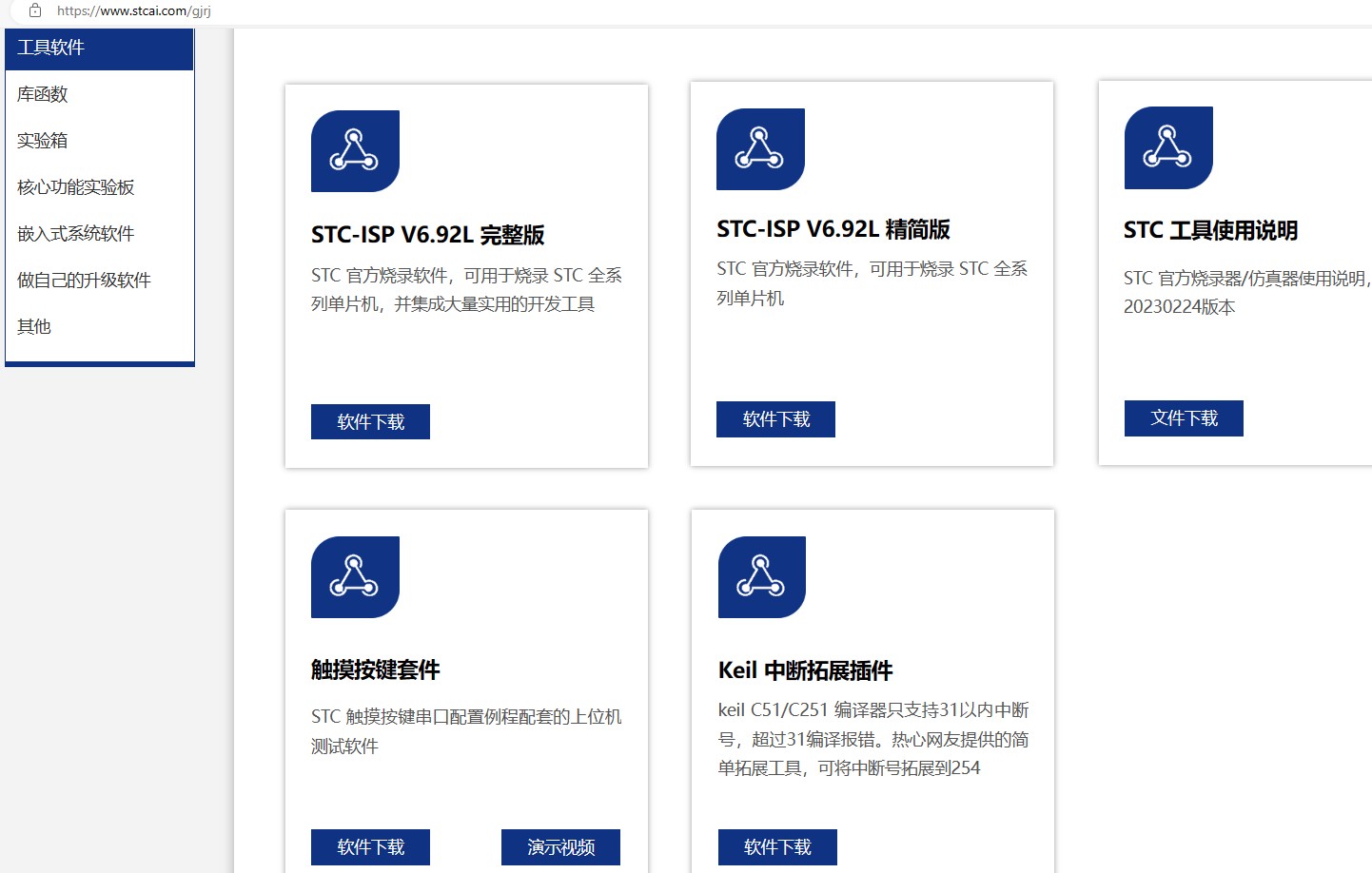The width and height of the screenshot is (1372, 873).
Task: Click 软件下载 under 触摸按键套件
Action: [x=370, y=847]
